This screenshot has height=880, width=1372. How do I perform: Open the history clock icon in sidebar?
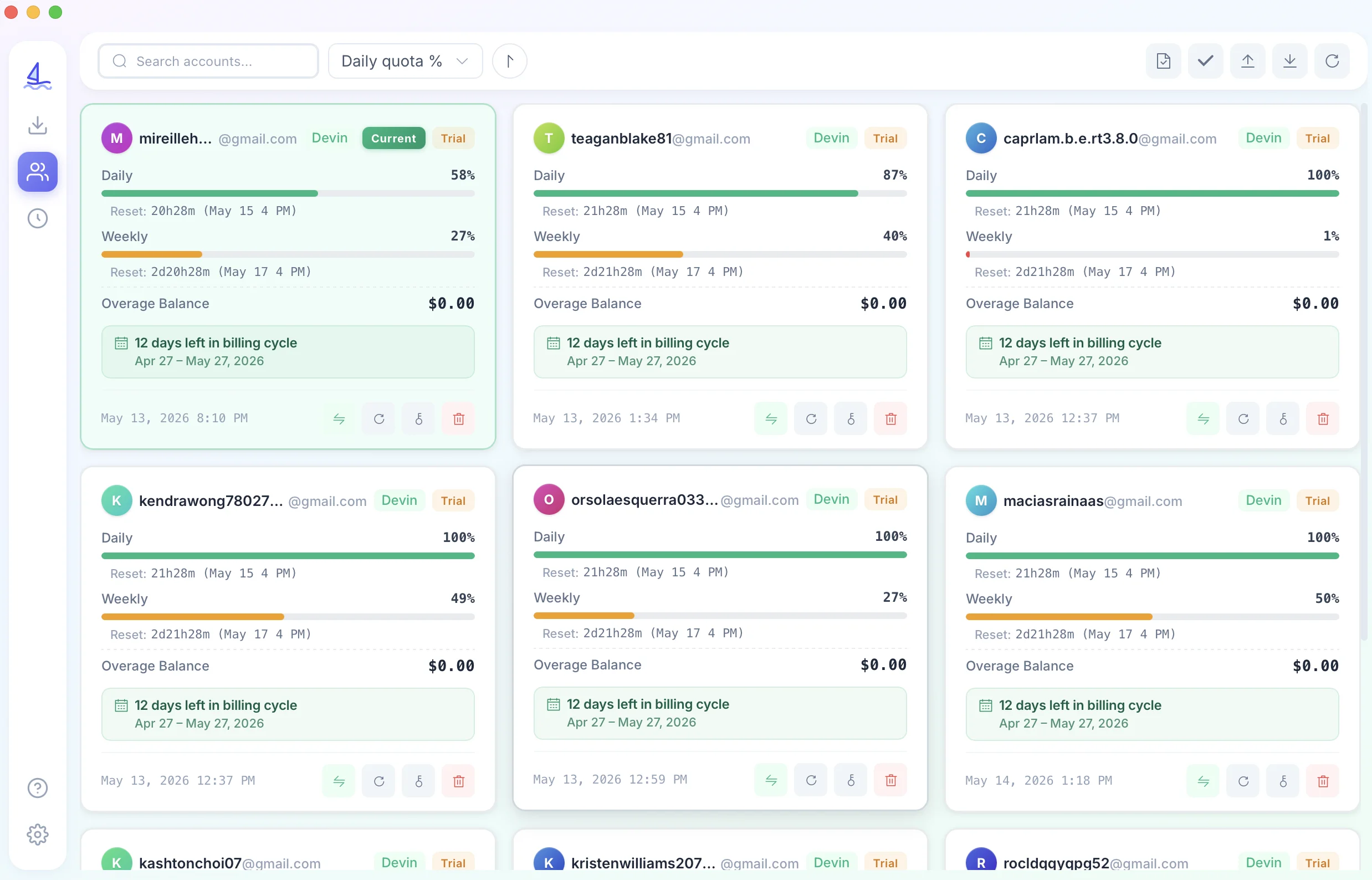point(37,218)
